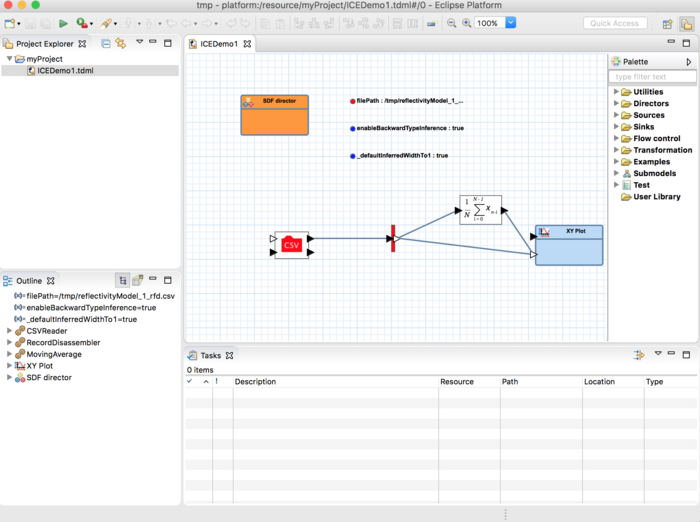Click _defaultInferredWidthTo1=true in Outline
The width and height of the screenshot is (700, 522).
click(x=75, y=319)
